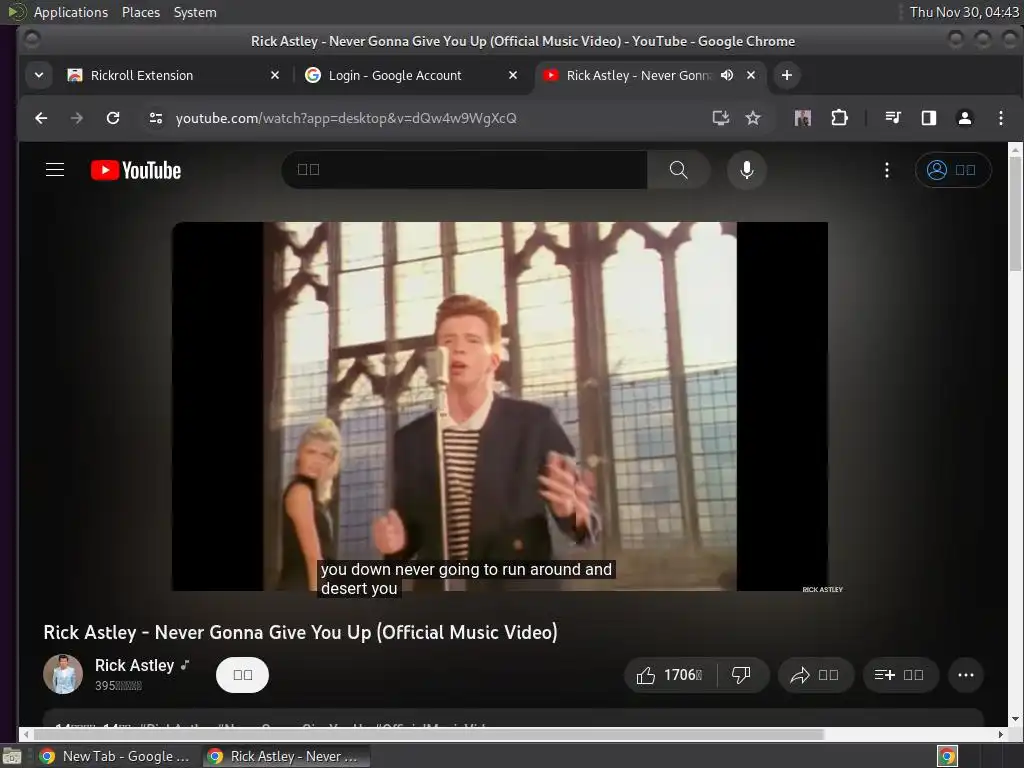Open the Rick Astley channel name link
The height and width of the screenshot is (768, 1024).
tap(135, 665)
